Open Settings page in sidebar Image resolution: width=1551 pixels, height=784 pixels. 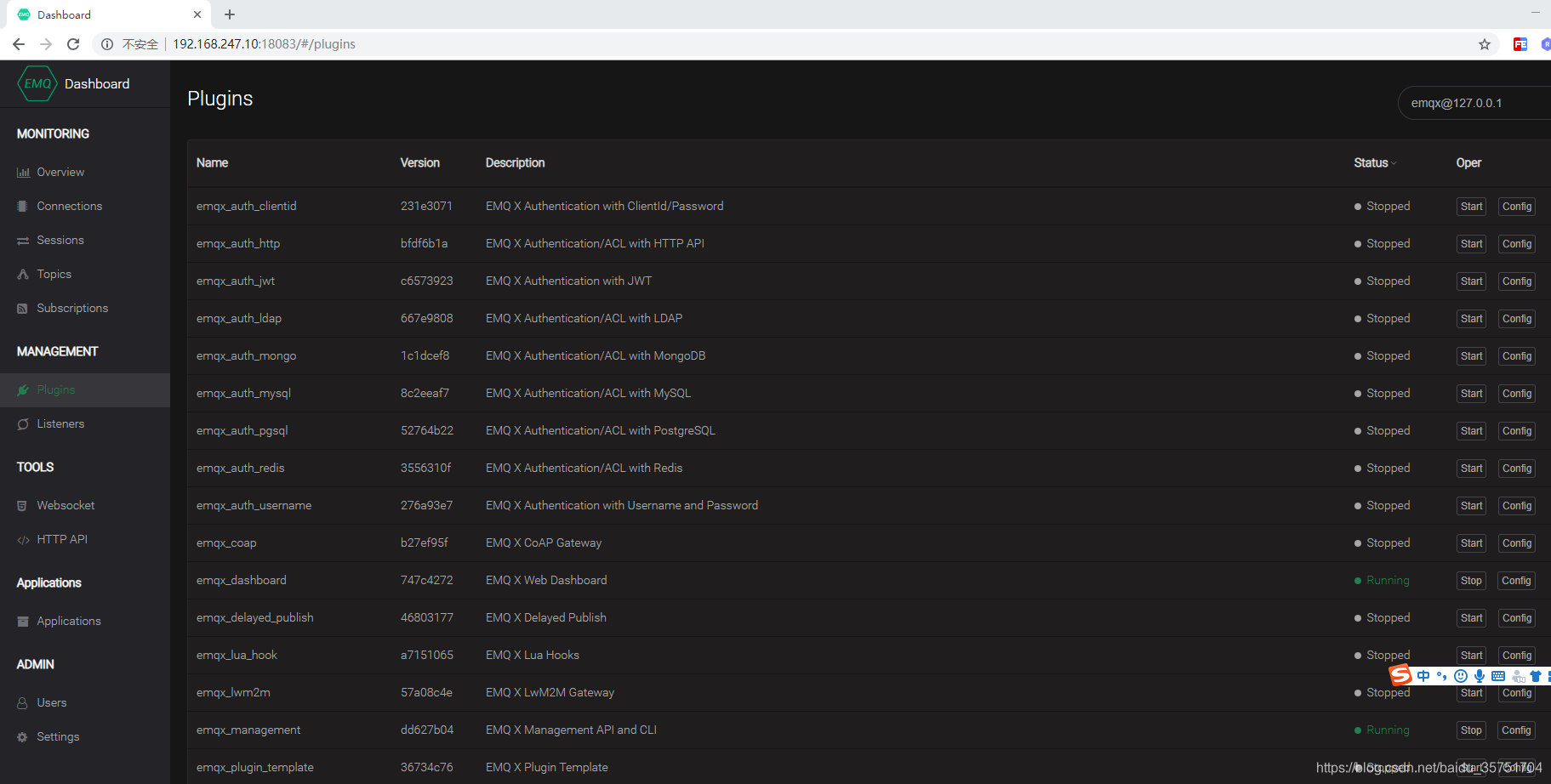(x=58, y=737)
